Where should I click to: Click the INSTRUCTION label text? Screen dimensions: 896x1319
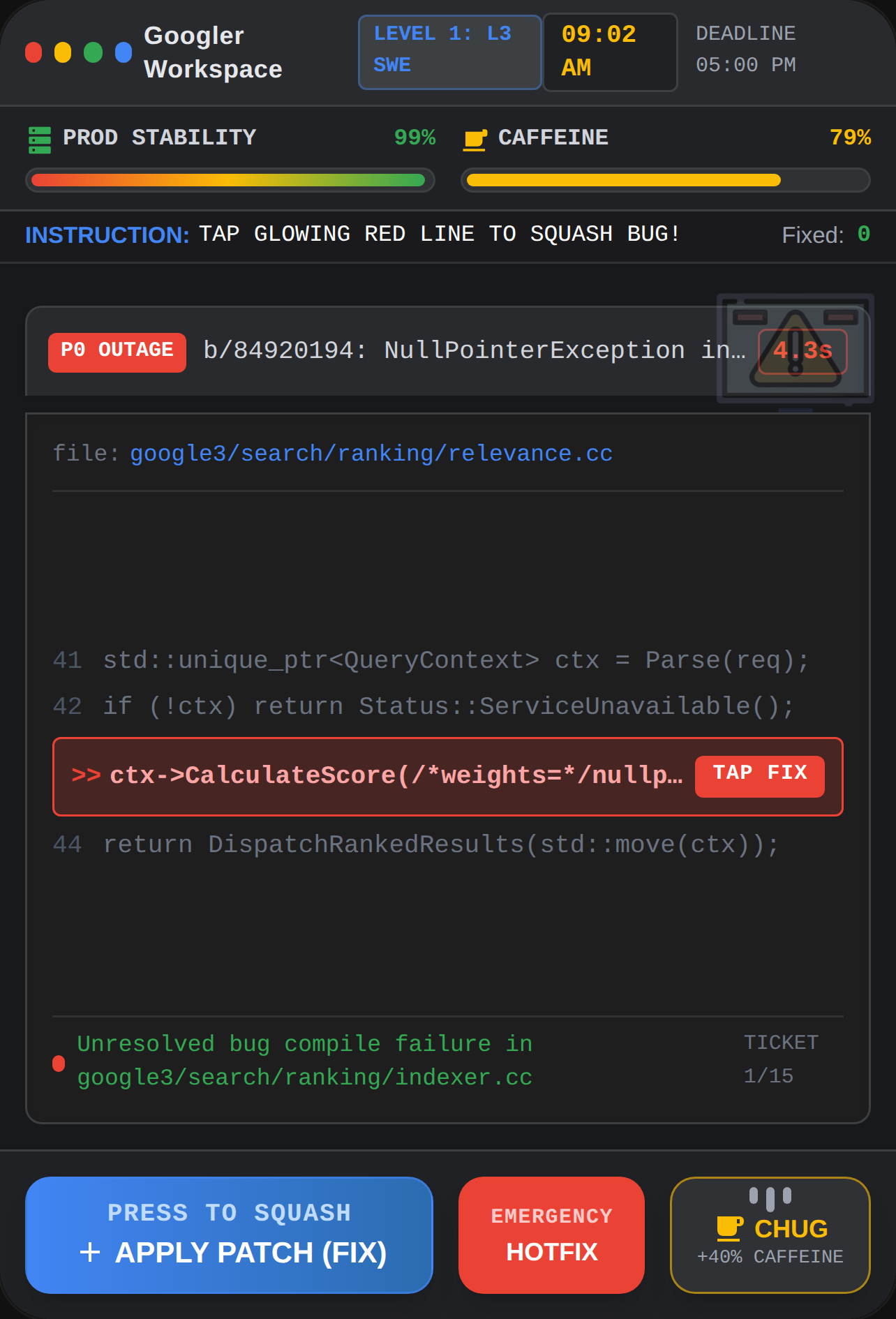pyautogui.click(x=107, y=235)
